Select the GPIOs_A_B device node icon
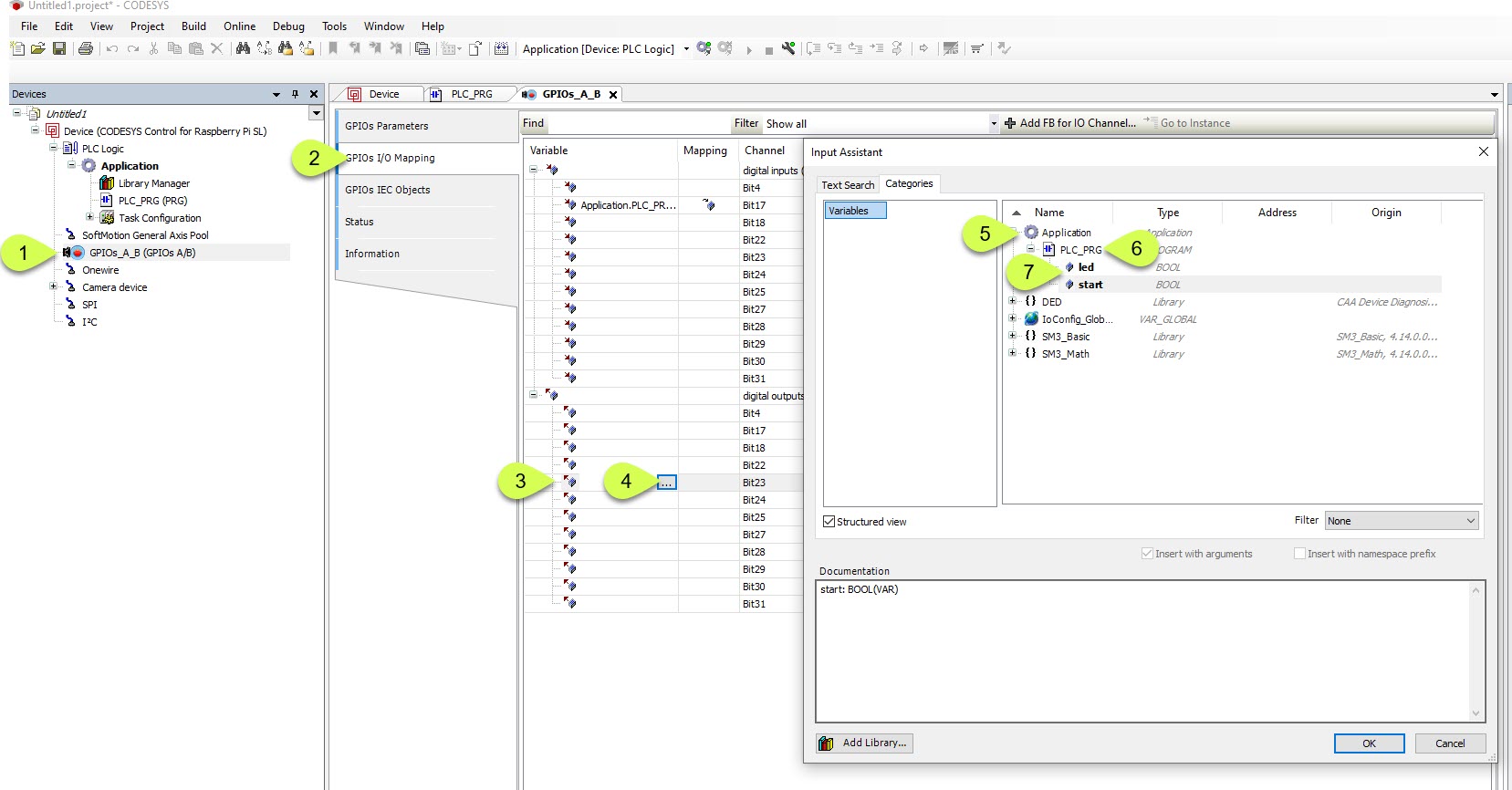 pos(78,253)
